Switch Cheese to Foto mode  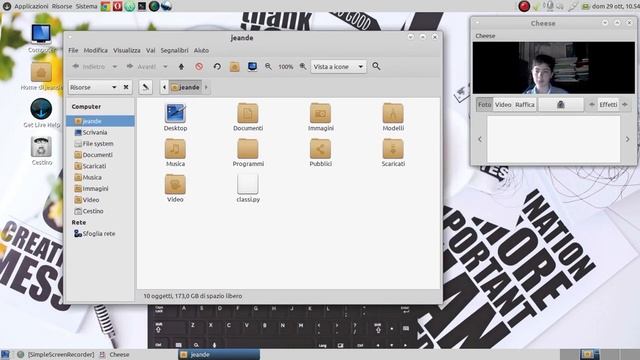coord(484,104)
